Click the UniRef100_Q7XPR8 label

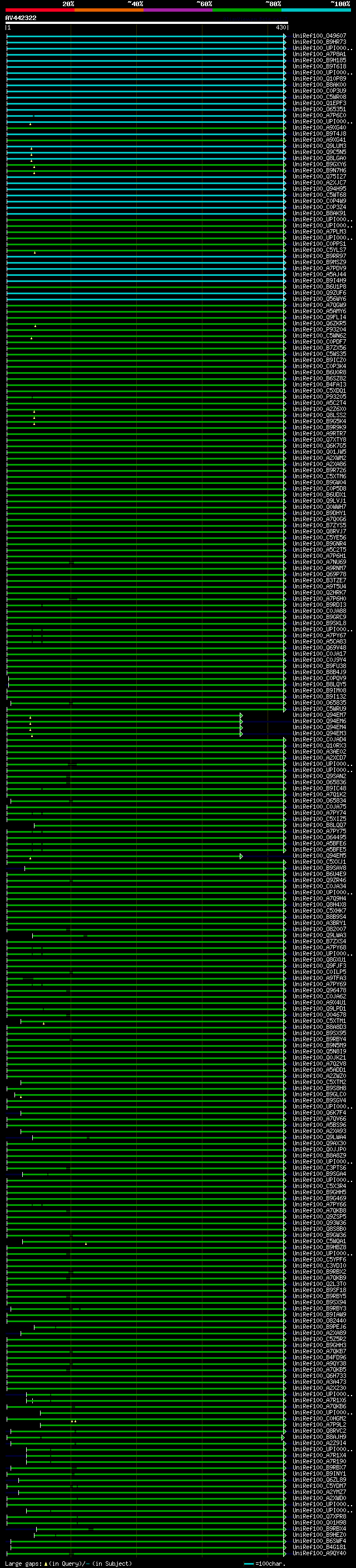[x=319, y=1516]
